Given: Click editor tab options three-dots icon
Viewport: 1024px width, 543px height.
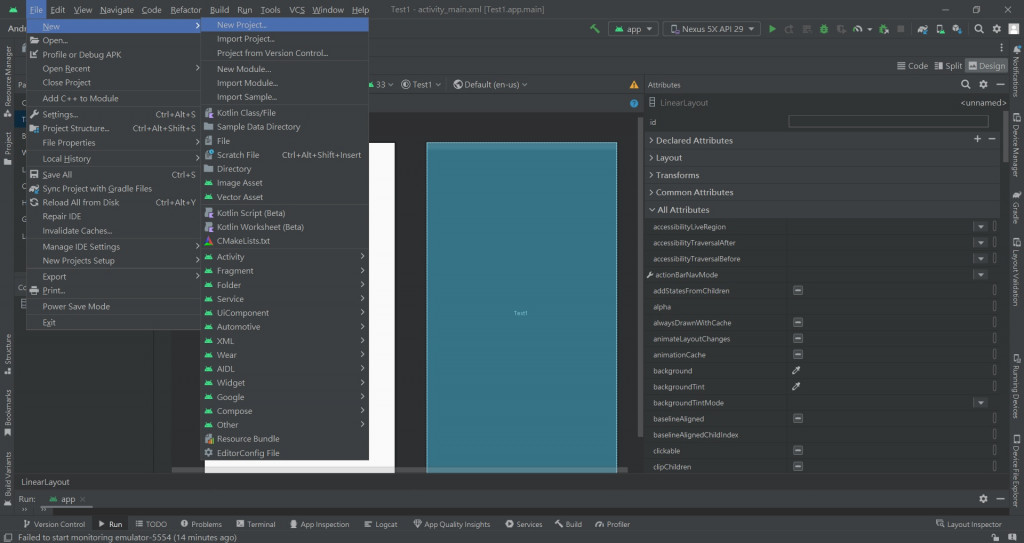Looking at the screenshot, I should pyautogui.click(x=1001, y=47).
